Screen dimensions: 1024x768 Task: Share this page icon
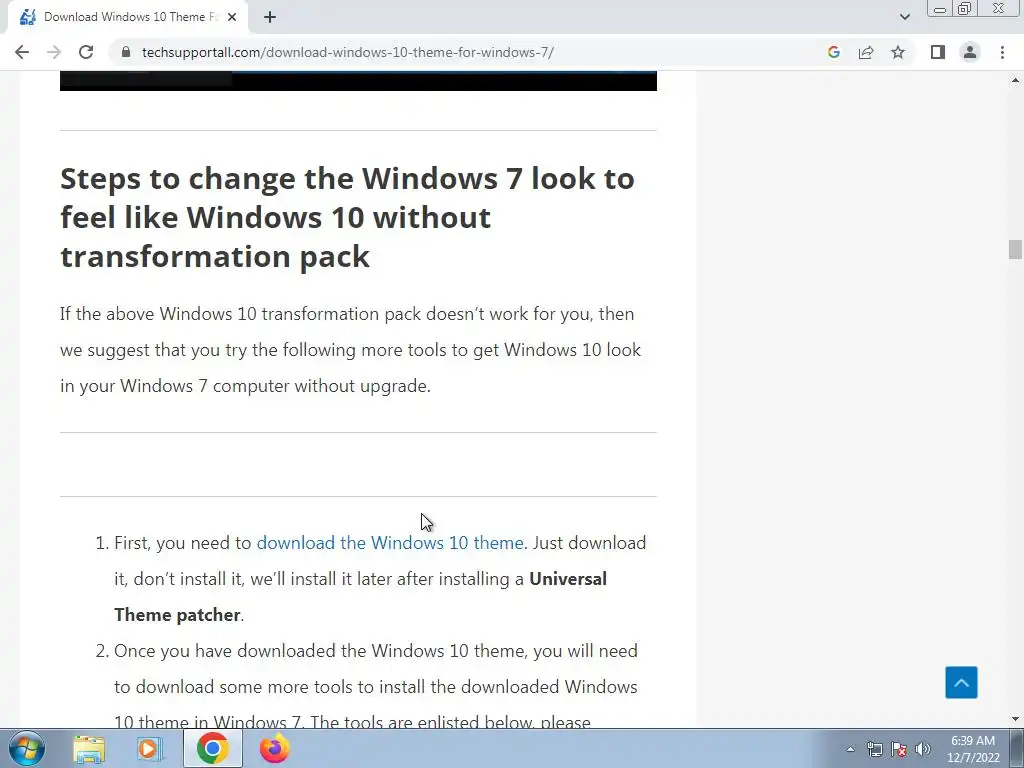tap(866, 52)
